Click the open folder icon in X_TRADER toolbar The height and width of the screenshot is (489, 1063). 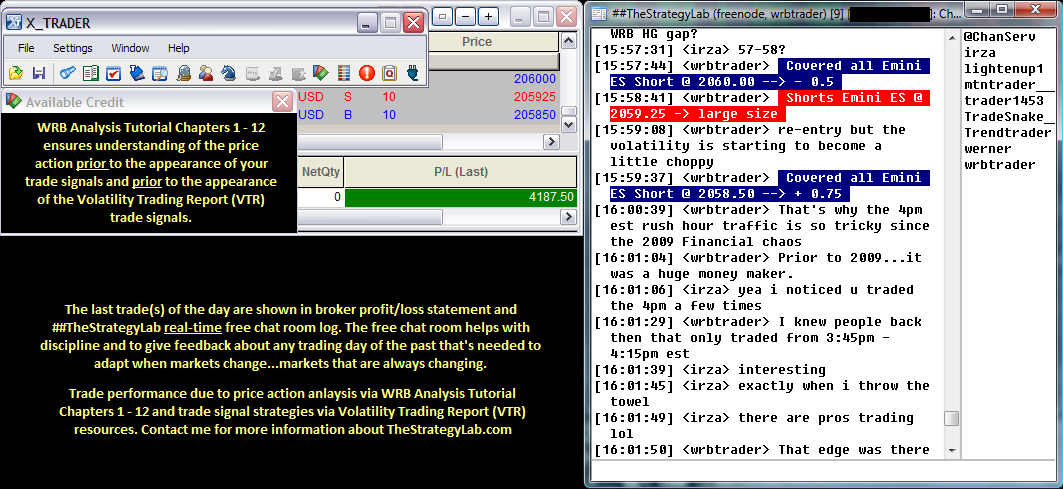click(x=16, y=73)
